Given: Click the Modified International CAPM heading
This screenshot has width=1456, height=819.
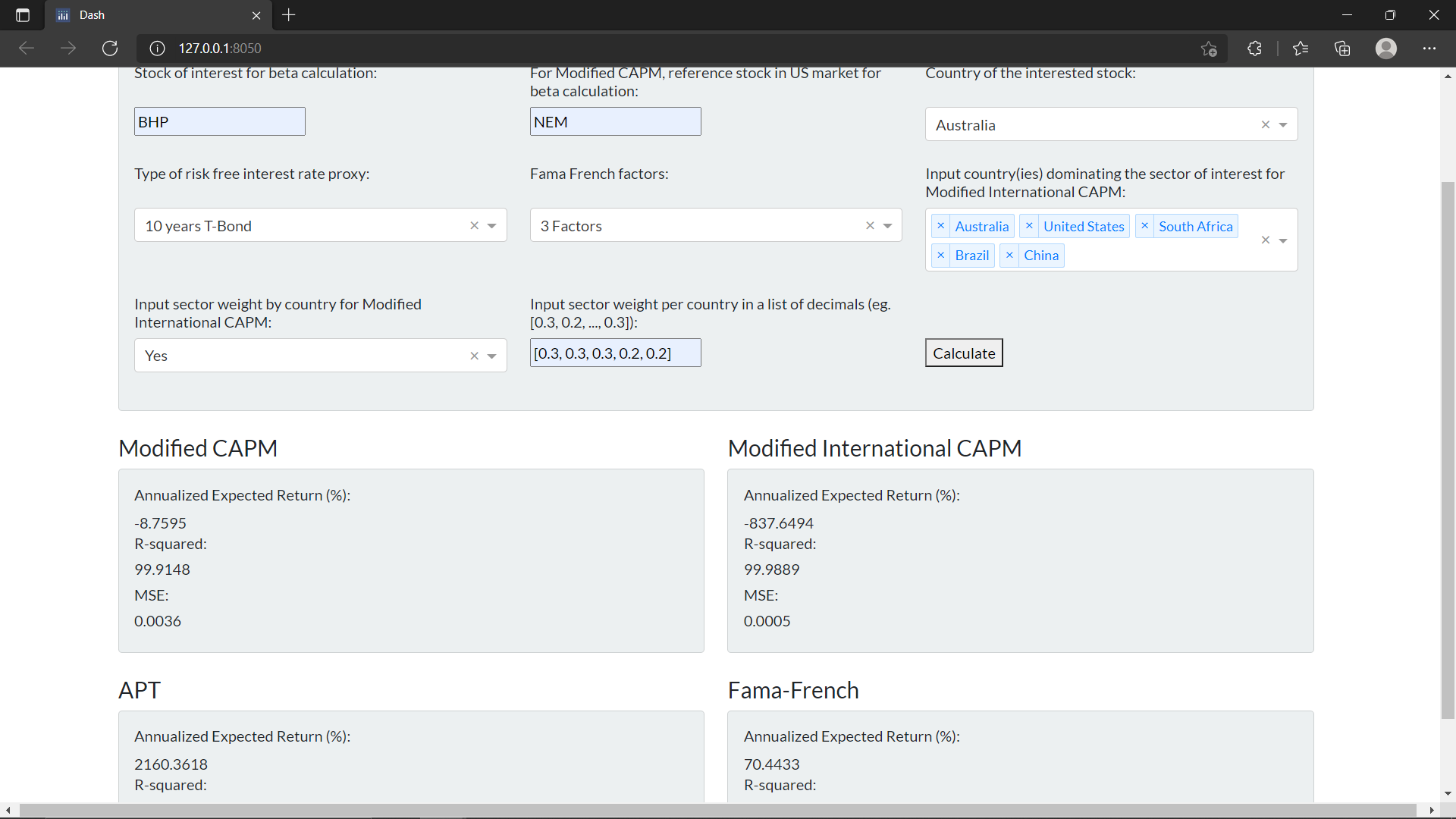Looking at the screenshot, I should pos(874,448).
